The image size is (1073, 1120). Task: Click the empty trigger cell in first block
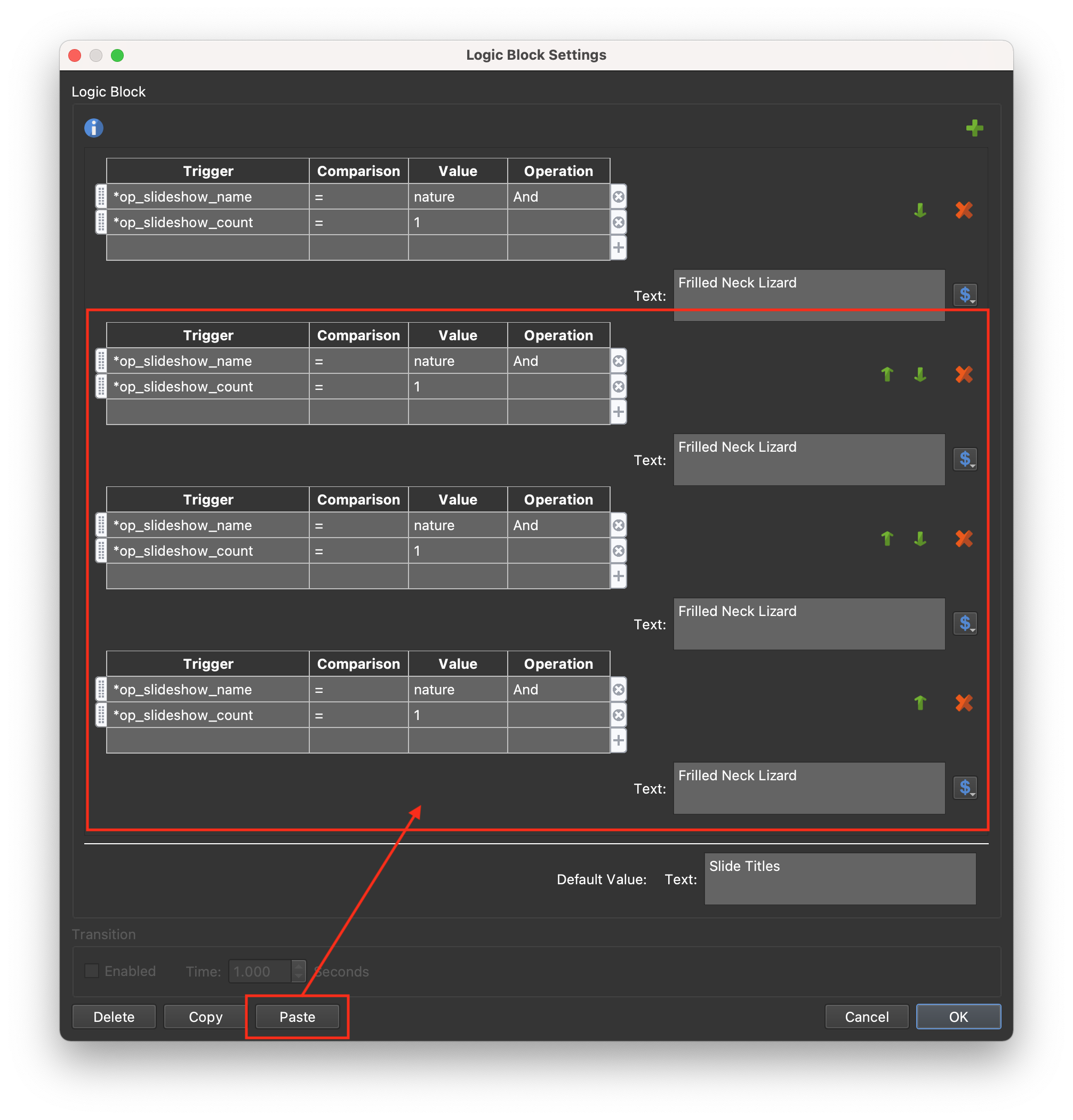click(x=208, y=247)
